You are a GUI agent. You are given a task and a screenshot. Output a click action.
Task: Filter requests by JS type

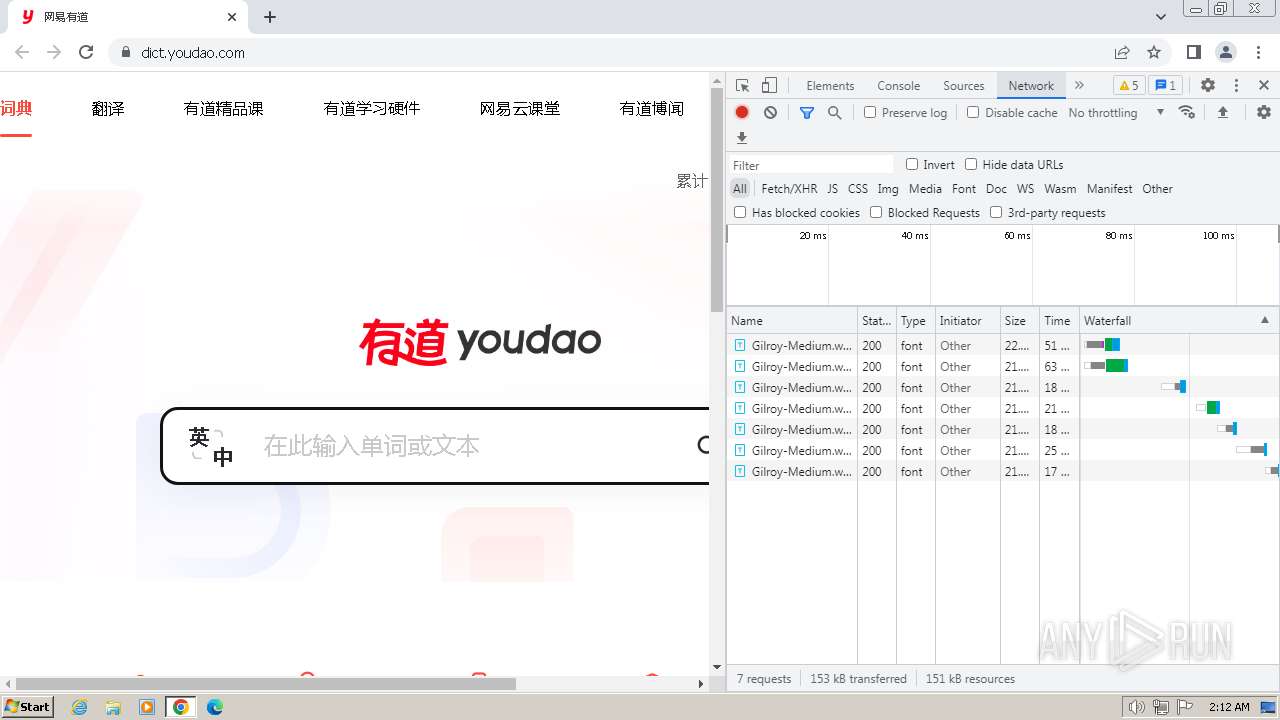coord(832,188)
